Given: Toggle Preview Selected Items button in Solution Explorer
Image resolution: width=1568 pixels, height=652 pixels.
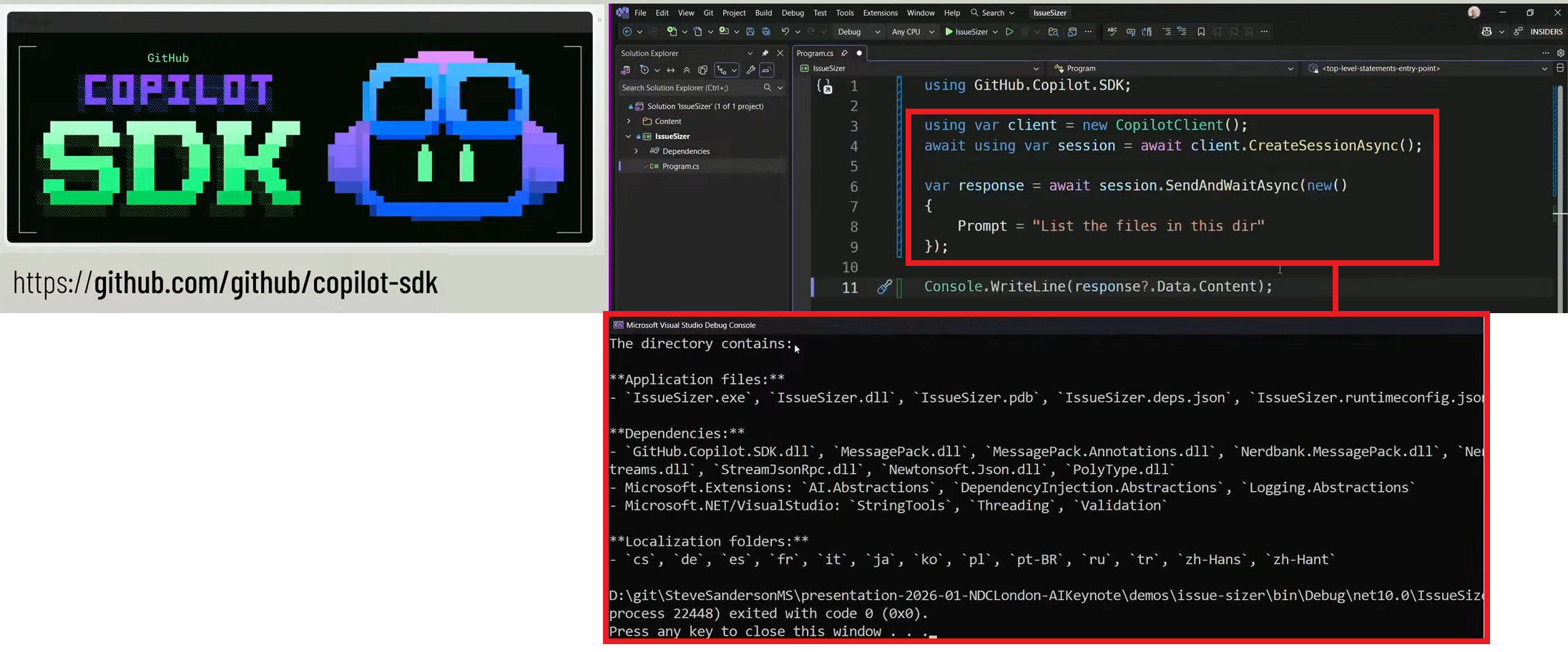Looking at the screenshot, I should tap(767, 70).
